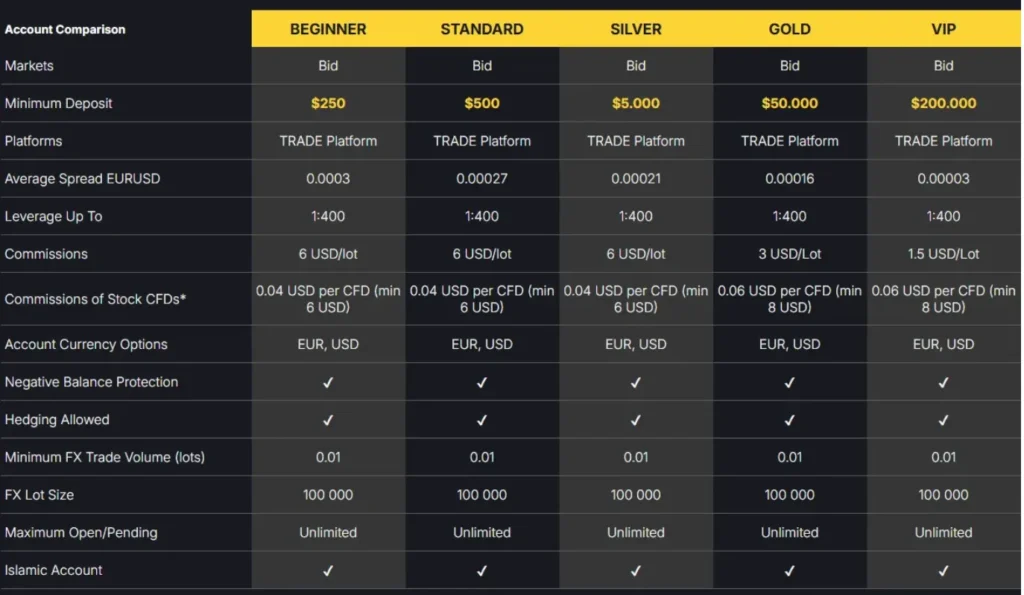Click the Islamic Account checkmark under Beginner
Viewport: 1024px width, 595px height.
click(x=328, y=571)
